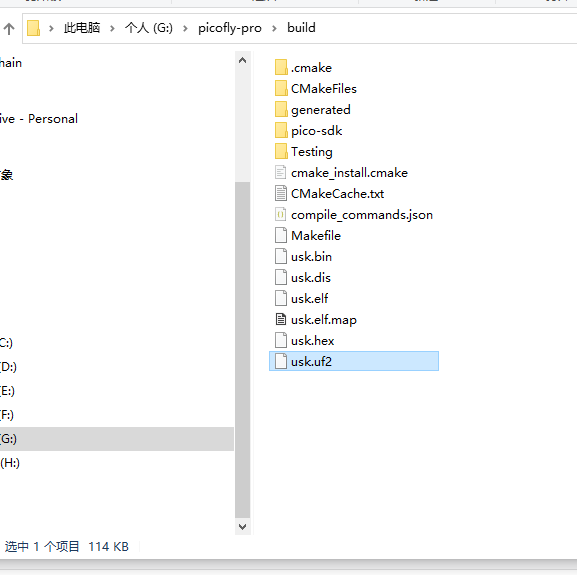
Task: Select the CMakeFiles folder icon
Action: point(281,88)
